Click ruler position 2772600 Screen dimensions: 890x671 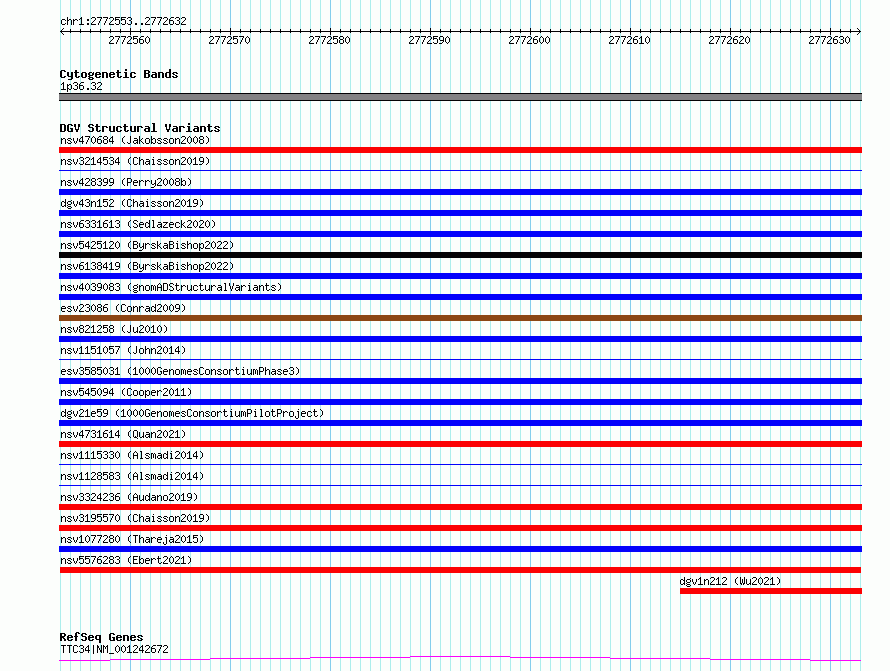[529, 40]
